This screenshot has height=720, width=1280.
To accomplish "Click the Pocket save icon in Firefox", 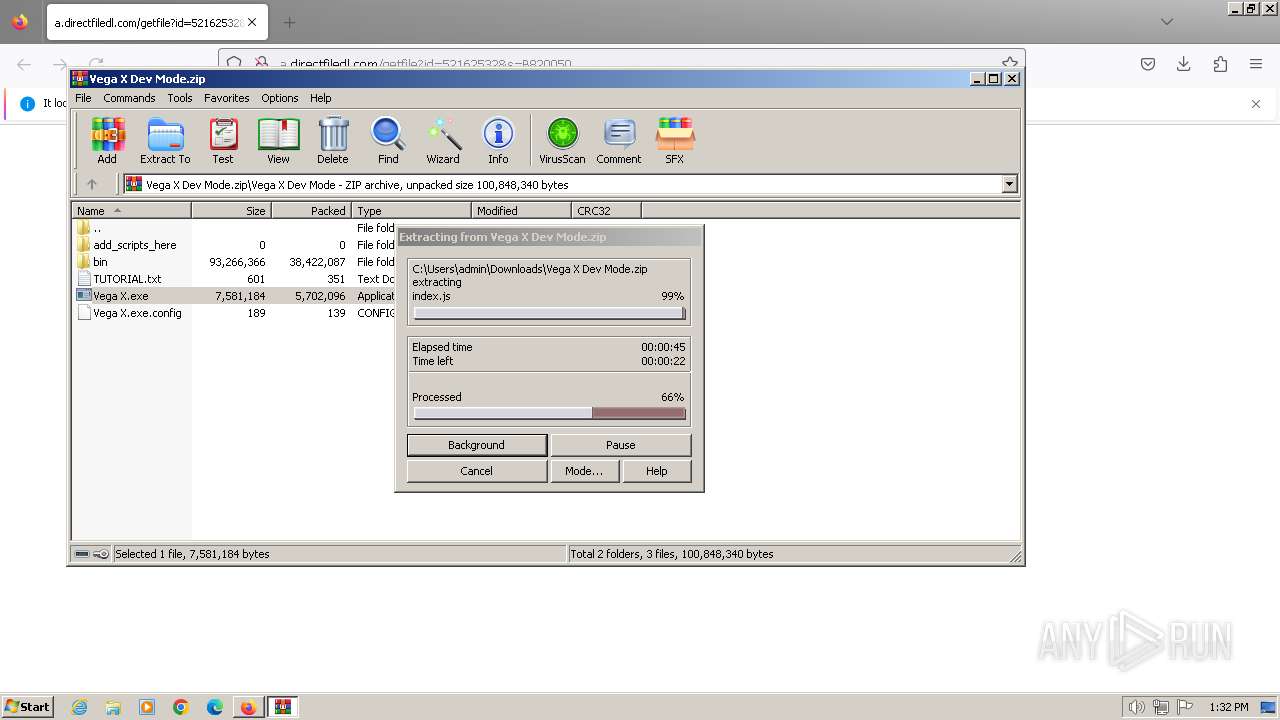I will (x=1148, y=64).
